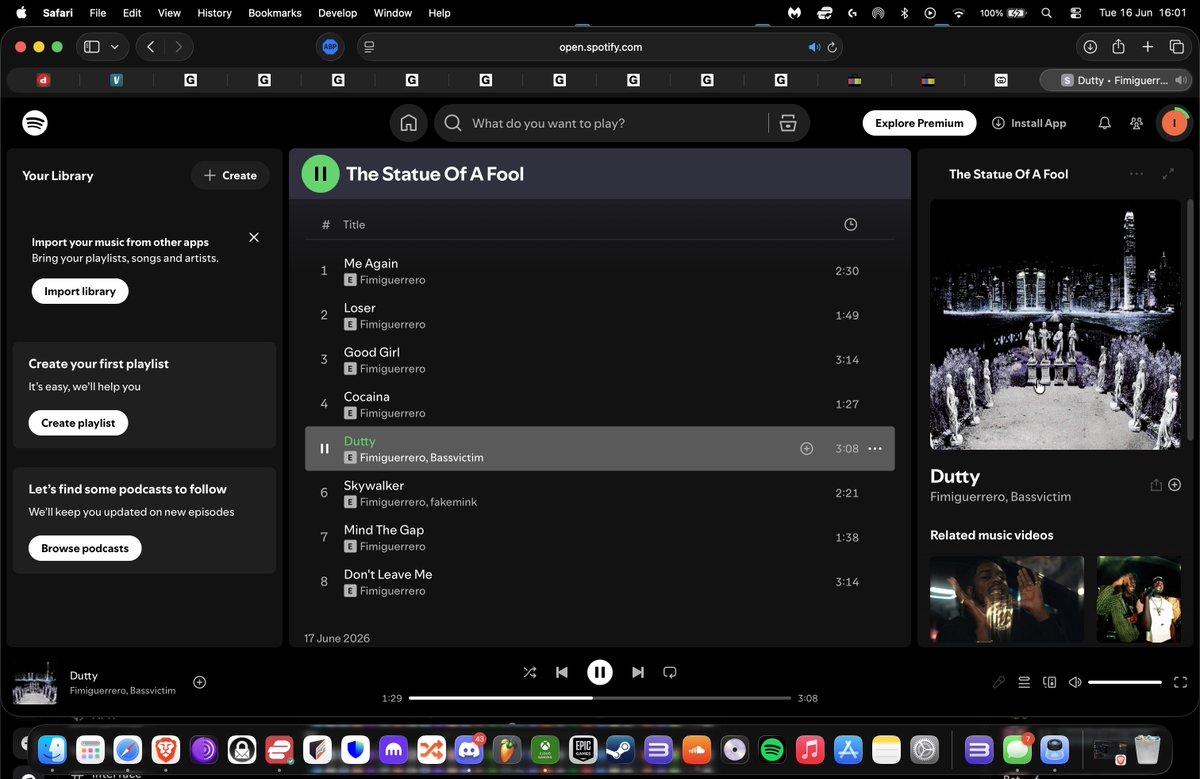Click Import library button
The image size is (1200, 779).
coord(80,291)
